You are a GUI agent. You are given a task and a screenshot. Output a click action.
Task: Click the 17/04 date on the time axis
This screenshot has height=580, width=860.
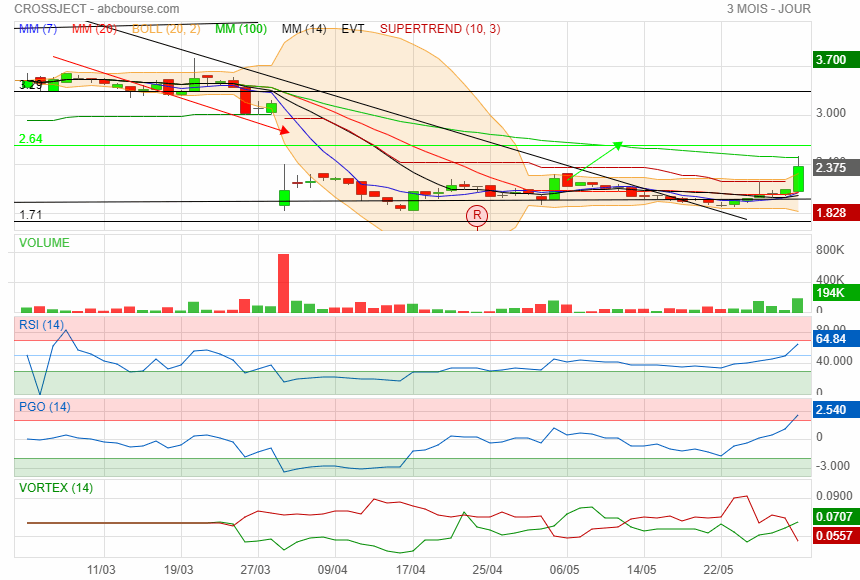(x=411, y=569)
